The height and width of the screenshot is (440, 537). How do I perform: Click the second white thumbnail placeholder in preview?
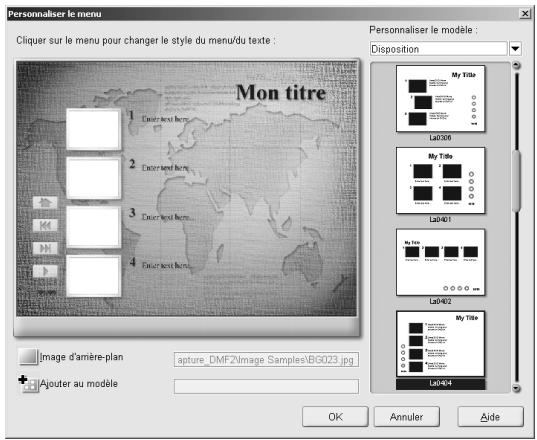click(93, 178)
